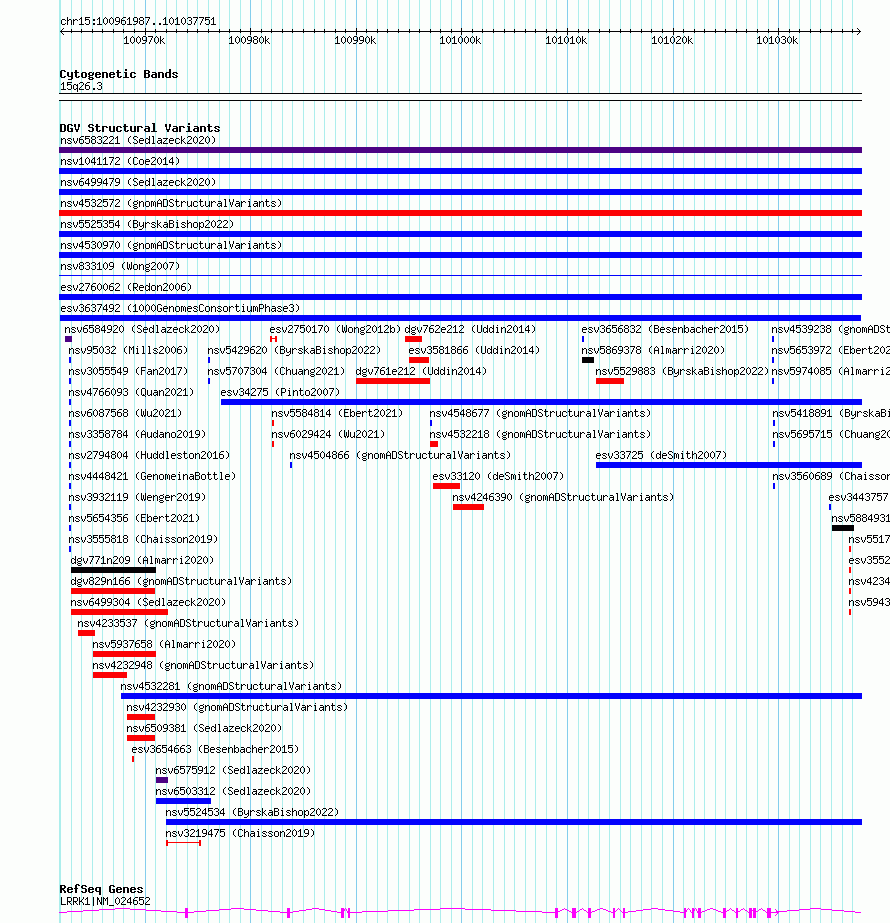Select the red dgv761e212 variant bar
Viewport: 890px width, 923px height.
(x=393, y=381)
